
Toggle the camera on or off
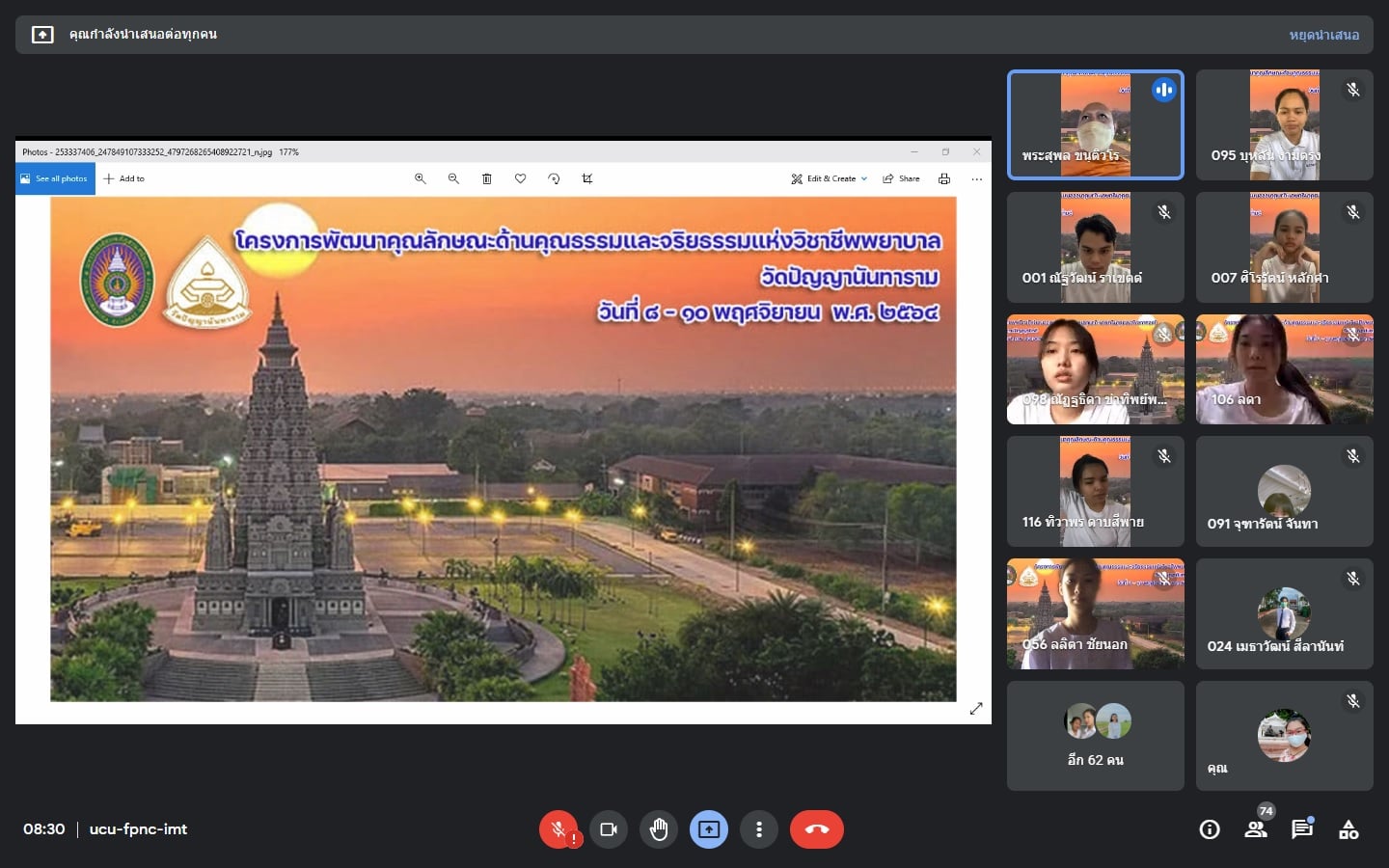tap(609, 829)
